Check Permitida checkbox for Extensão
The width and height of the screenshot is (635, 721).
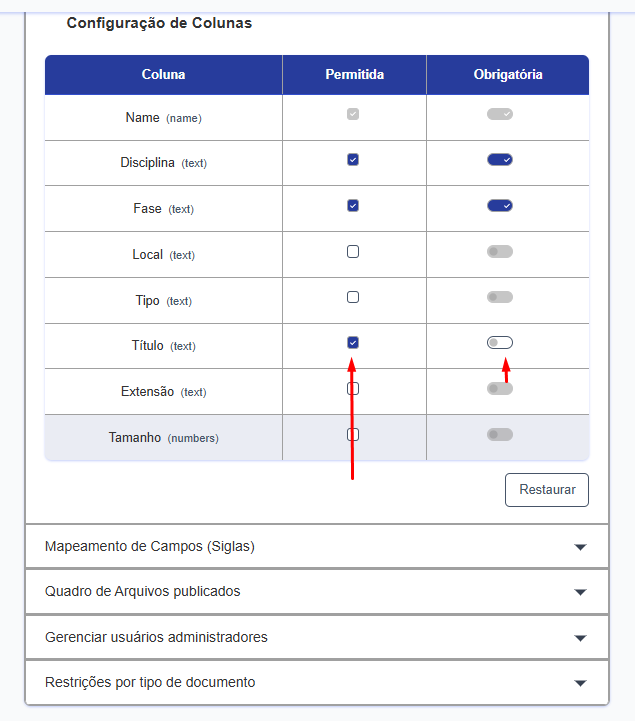pyautogui.click(x=353, y=388)
